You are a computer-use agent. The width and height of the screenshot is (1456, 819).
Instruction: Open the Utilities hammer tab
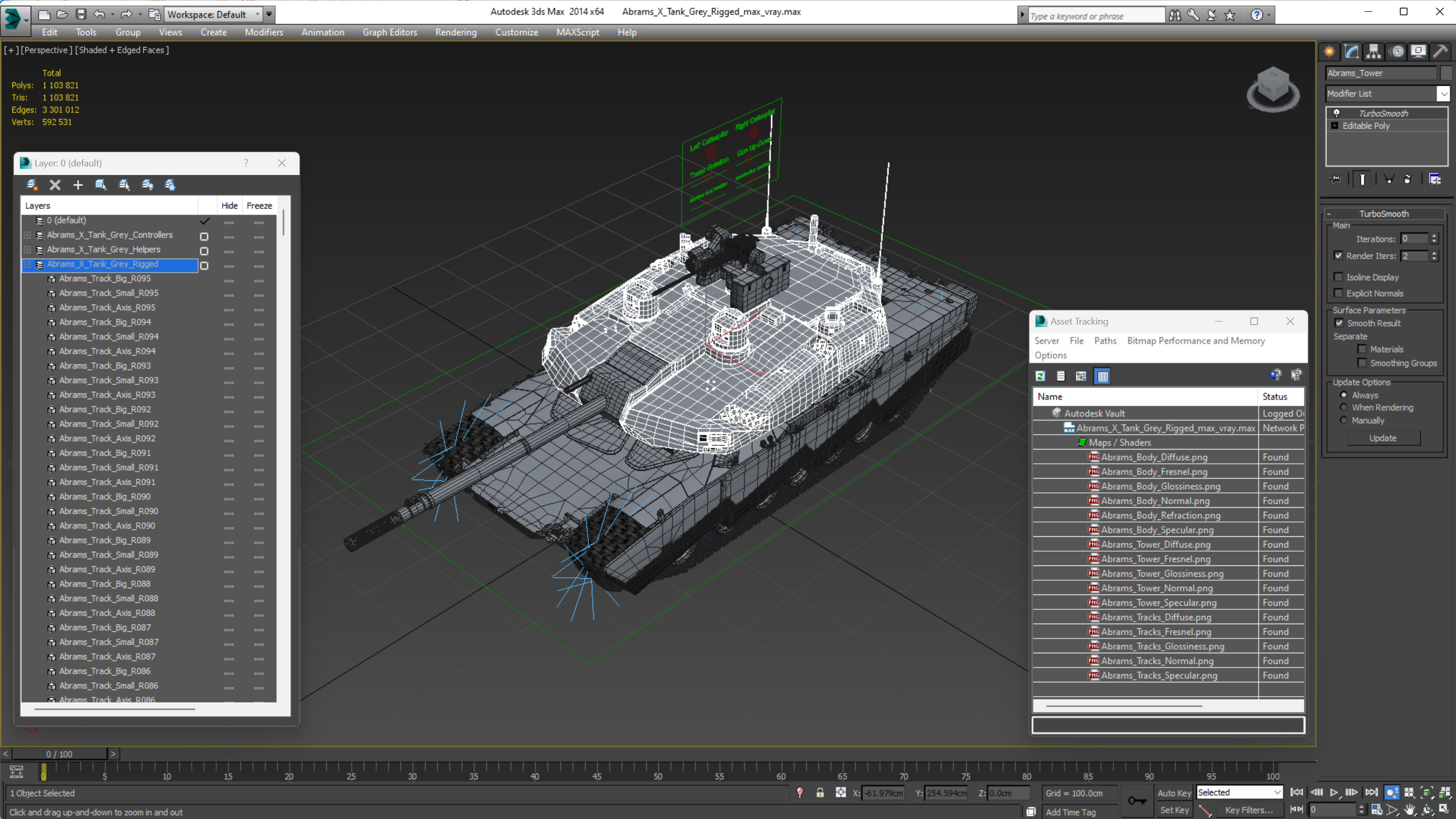tap(1441, 52)
